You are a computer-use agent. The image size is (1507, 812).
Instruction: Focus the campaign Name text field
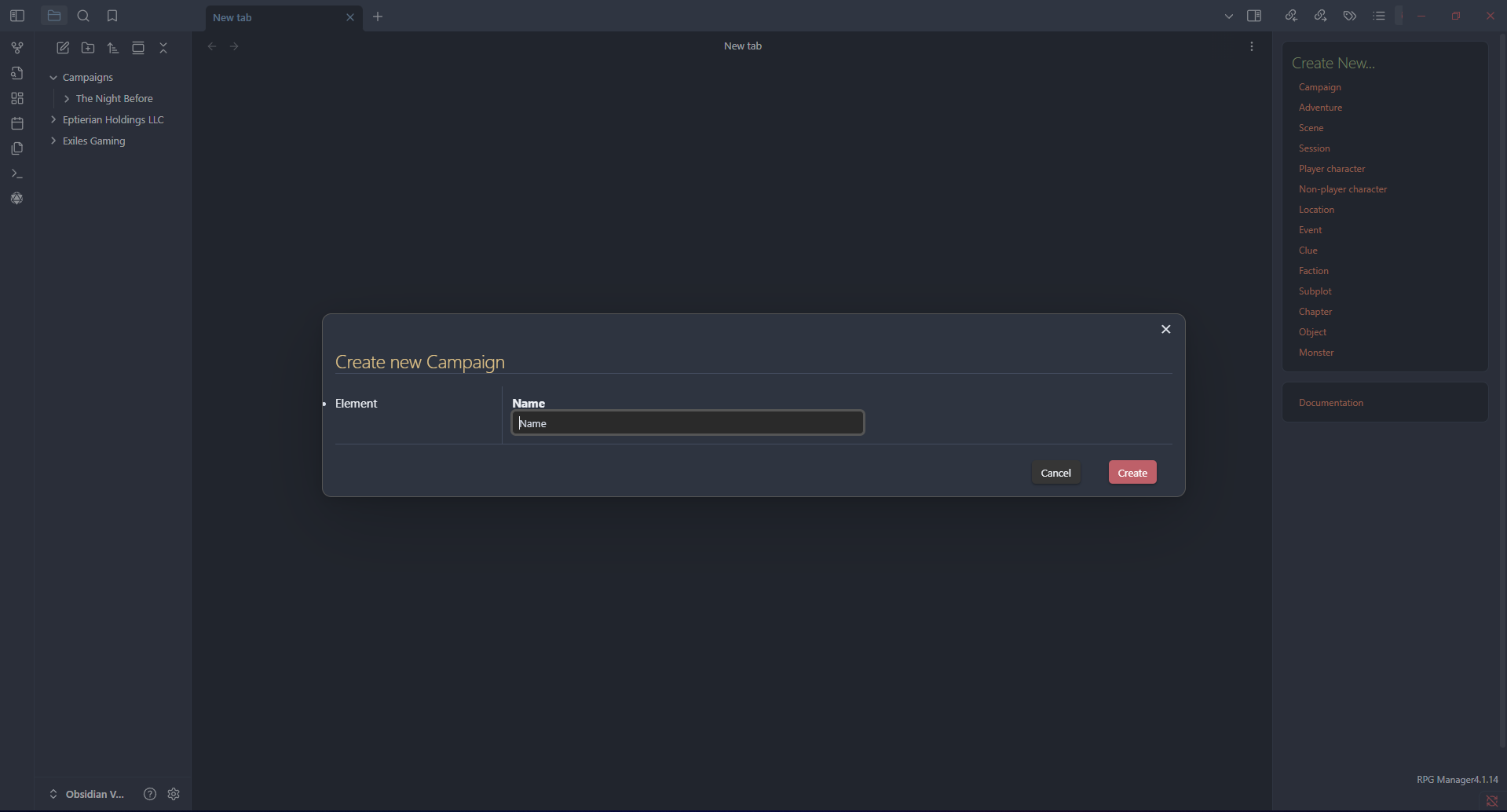coord(687,423)
